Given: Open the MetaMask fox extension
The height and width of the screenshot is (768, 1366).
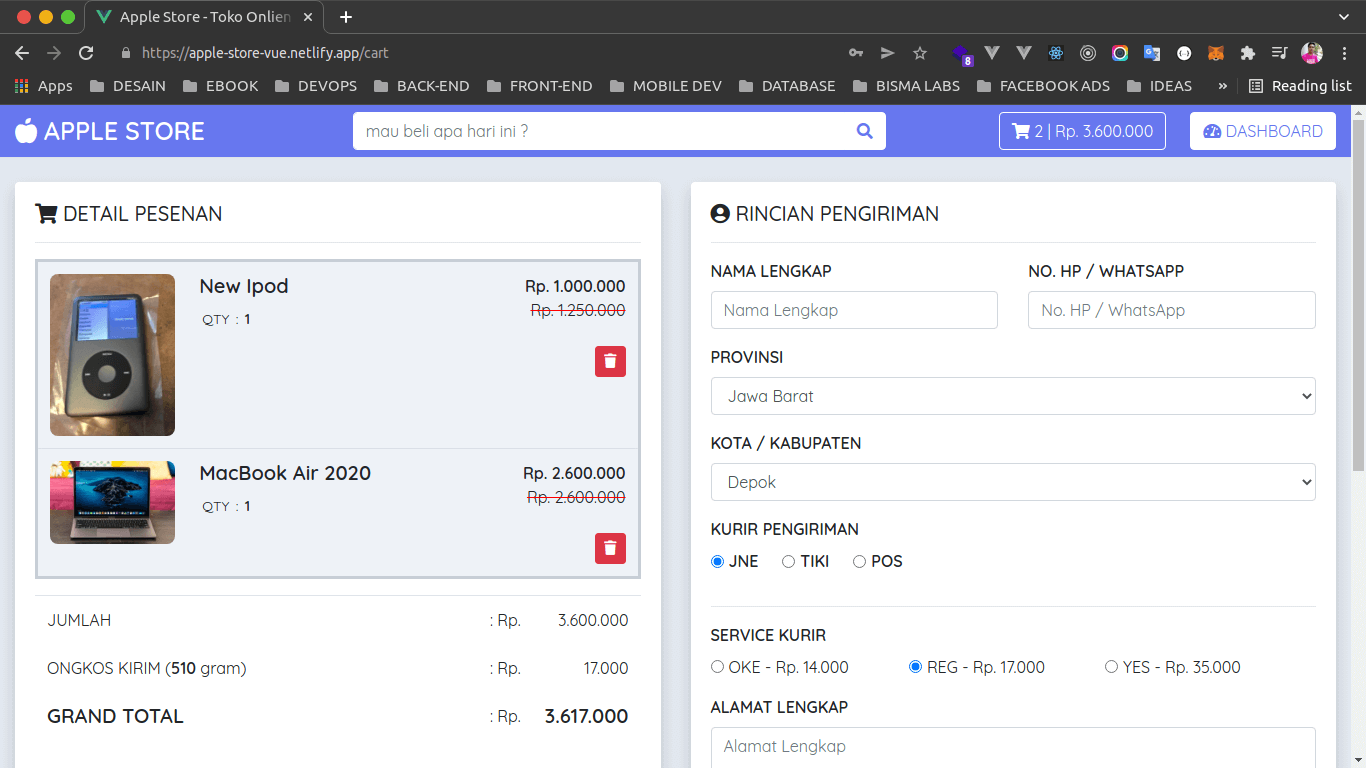Looking at the screenshot, I should pyautogui.click(x=1216, y=53).
